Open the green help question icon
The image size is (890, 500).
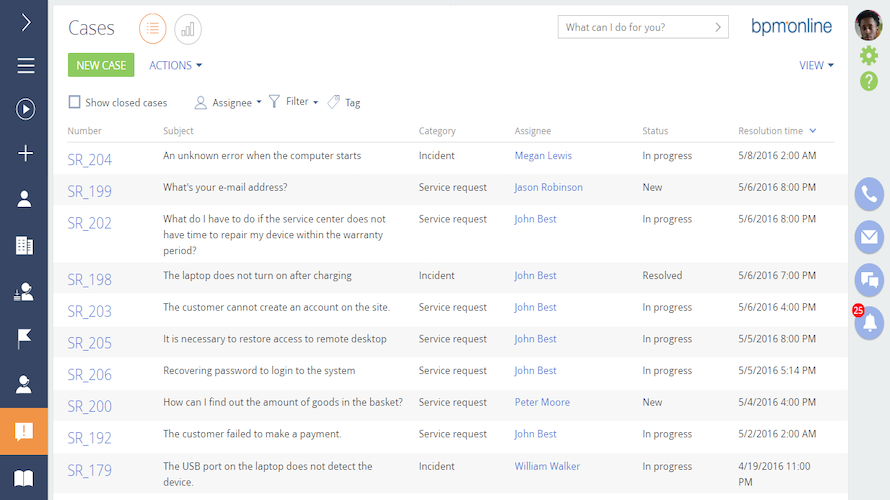coord(869,81)
